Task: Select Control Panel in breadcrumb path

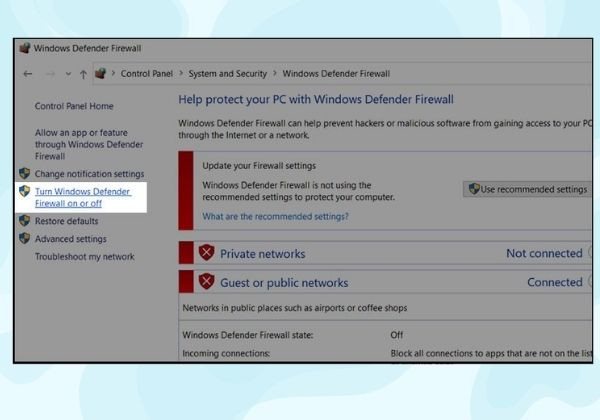Action: tap(147, 74)
